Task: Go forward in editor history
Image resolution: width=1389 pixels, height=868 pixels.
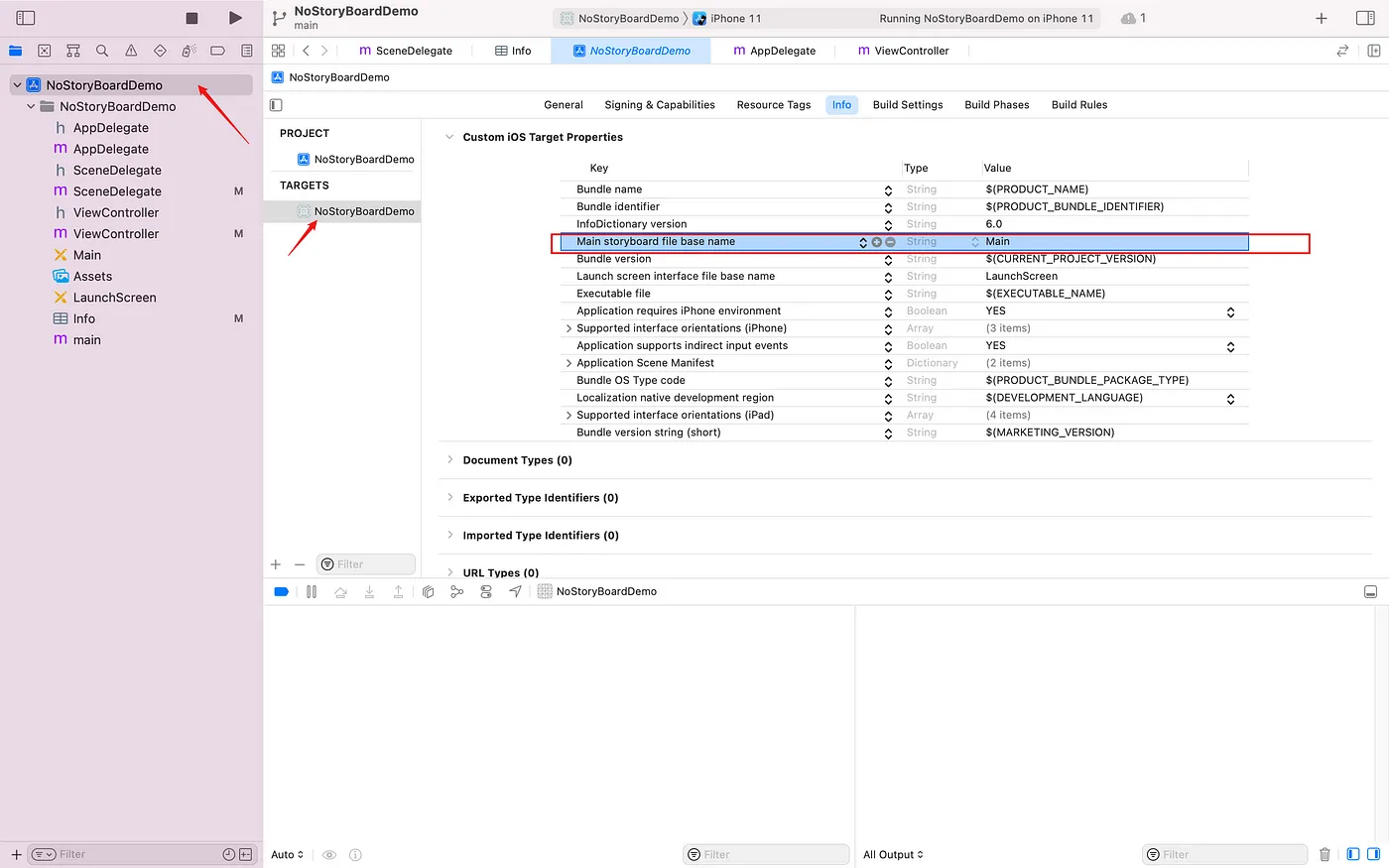Action: point(324,51)
